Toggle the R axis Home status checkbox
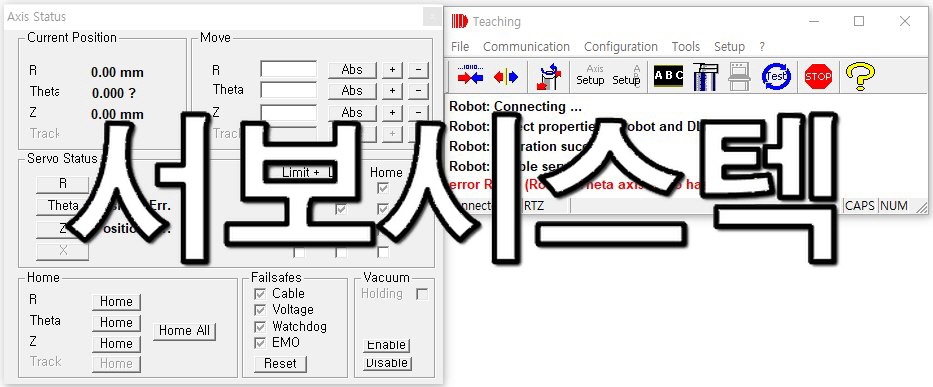This screenshot has width=933, height=387. point(383,188)
